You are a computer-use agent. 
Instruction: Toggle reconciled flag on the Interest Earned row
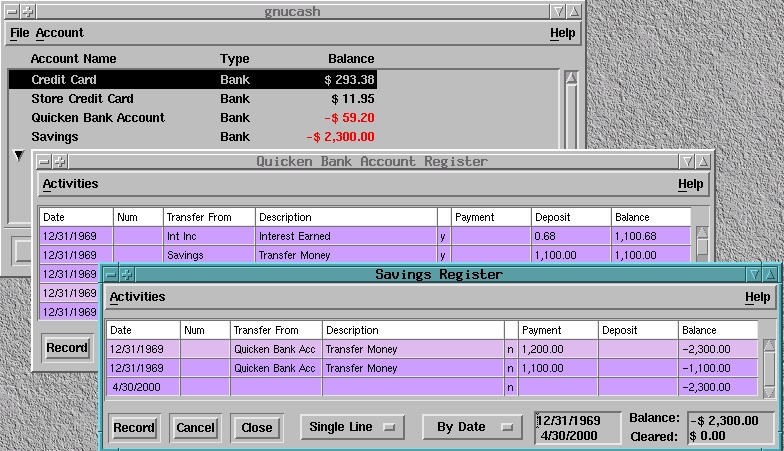(444, 236)
